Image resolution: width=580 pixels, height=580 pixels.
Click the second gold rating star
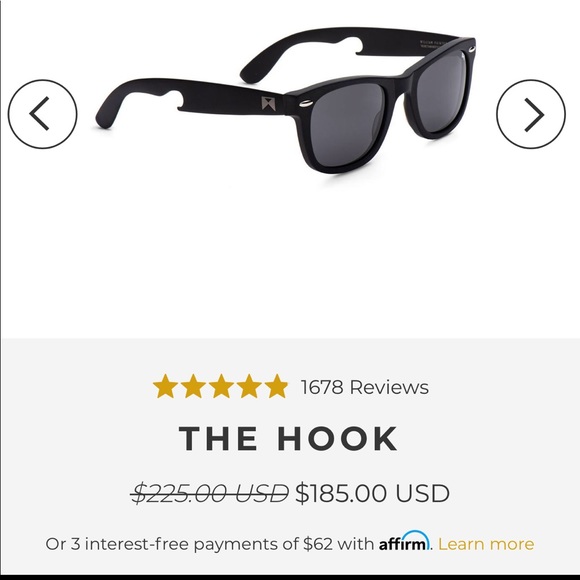(x=193, y=386)
